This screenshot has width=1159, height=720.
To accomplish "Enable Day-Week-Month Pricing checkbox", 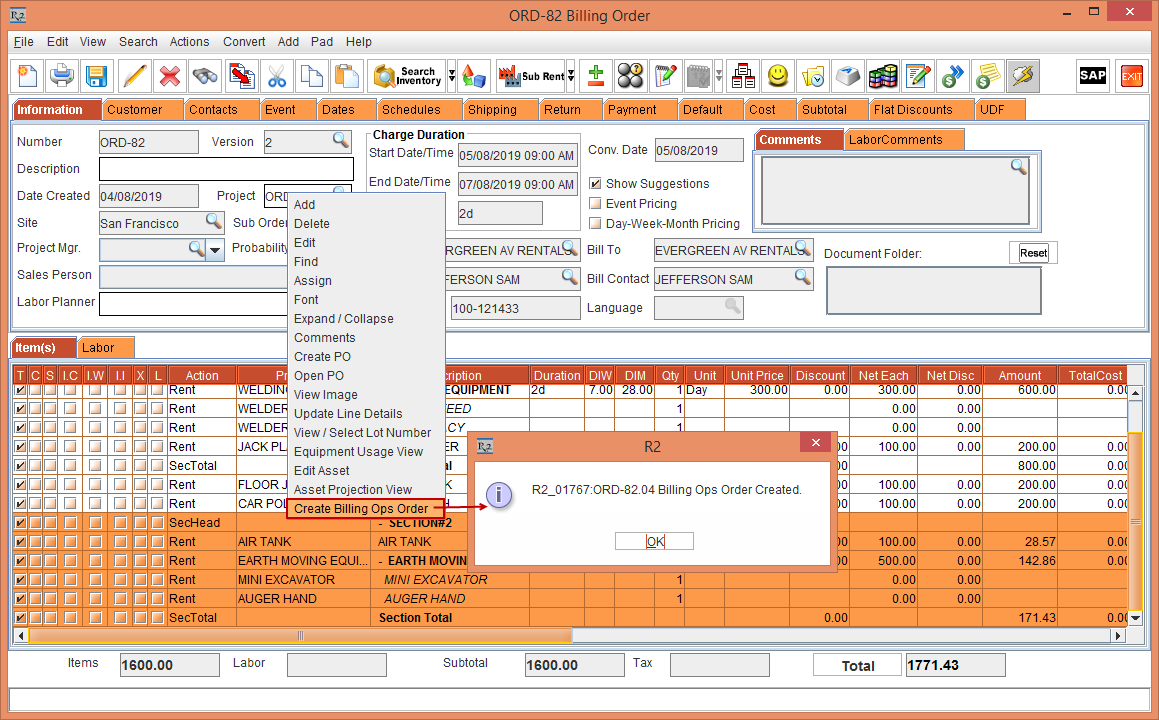I will click(595, 224).
